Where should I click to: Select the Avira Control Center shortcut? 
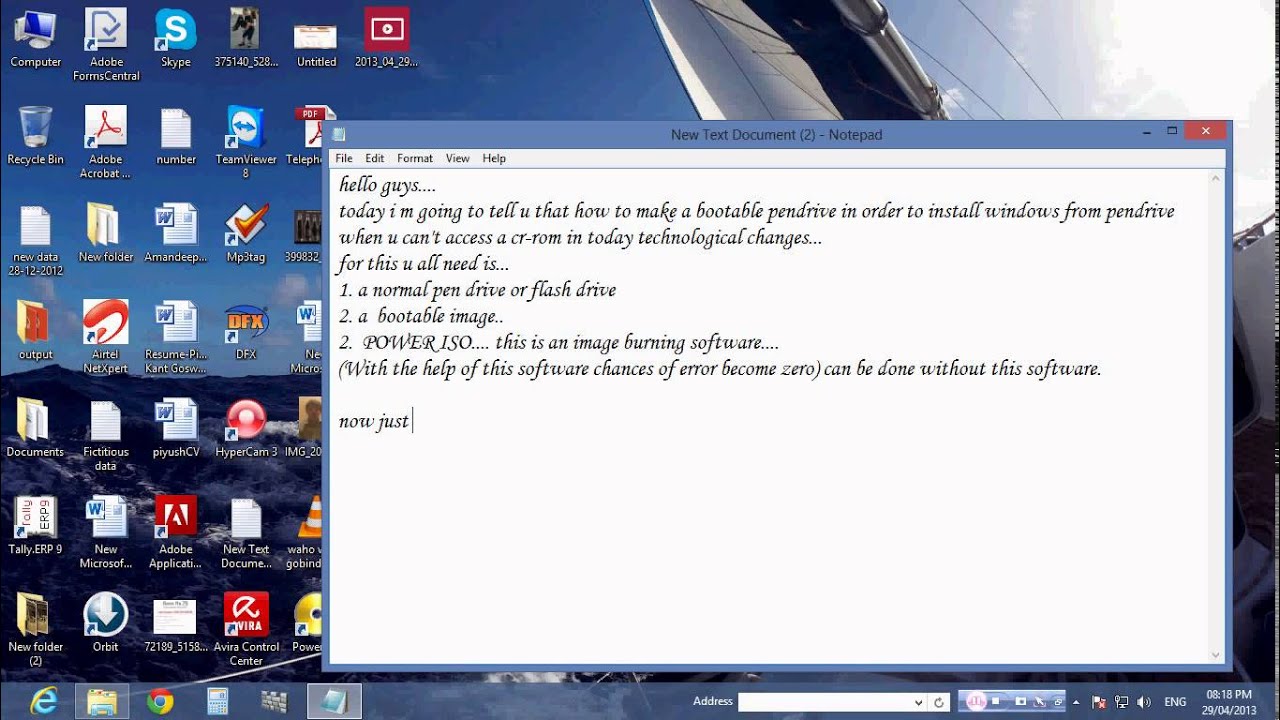(x=246, y=629)
